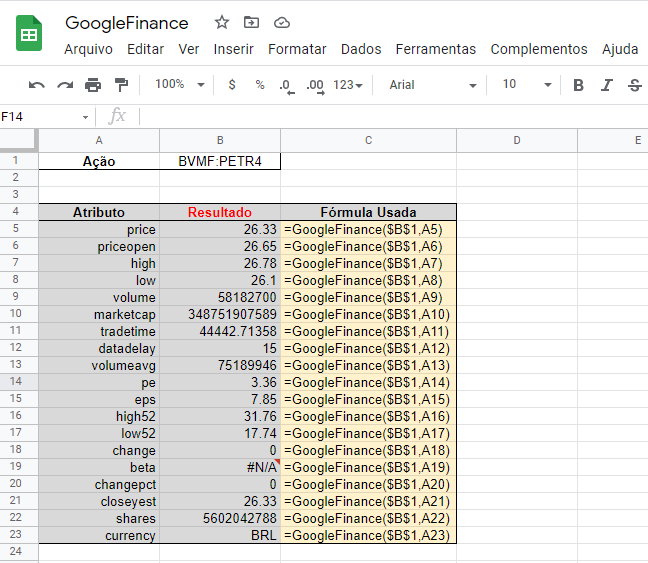Select the #N/A beta result cell

(220, 468)
